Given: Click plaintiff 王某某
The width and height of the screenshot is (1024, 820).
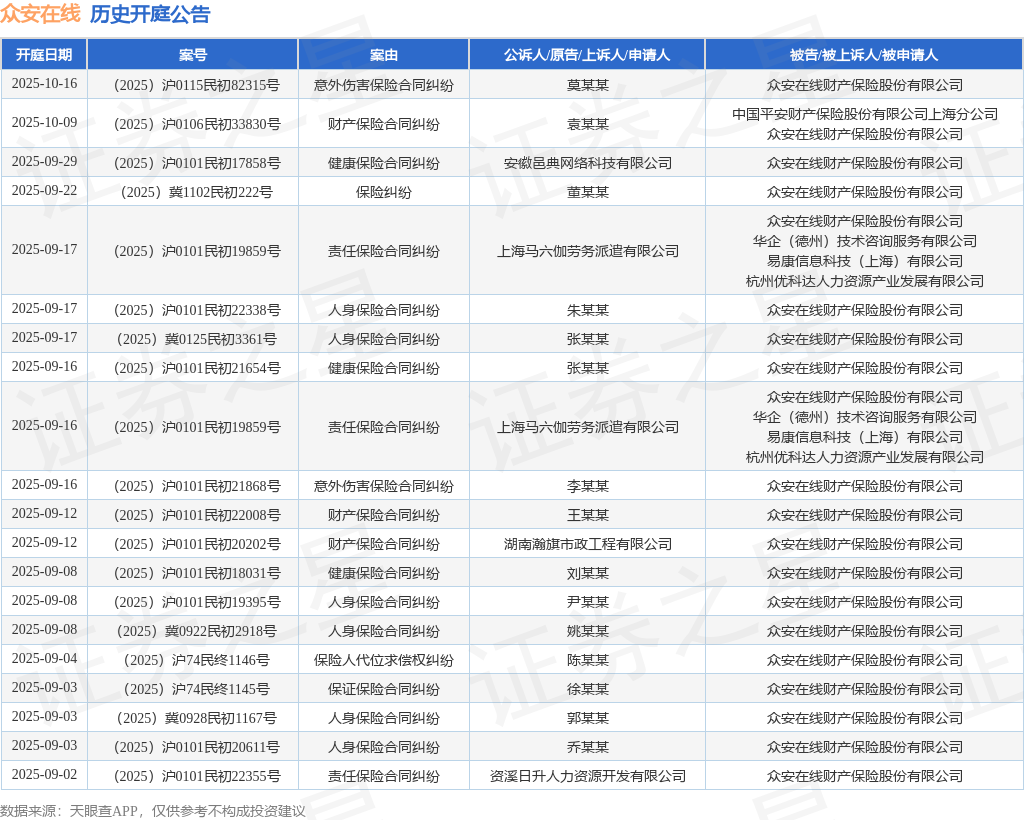Looking at the screenshot, I should click(x=588, y=515).
